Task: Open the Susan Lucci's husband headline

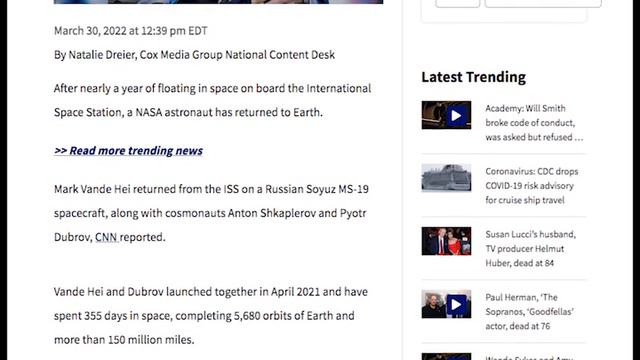Action: [x=531, y=249]
